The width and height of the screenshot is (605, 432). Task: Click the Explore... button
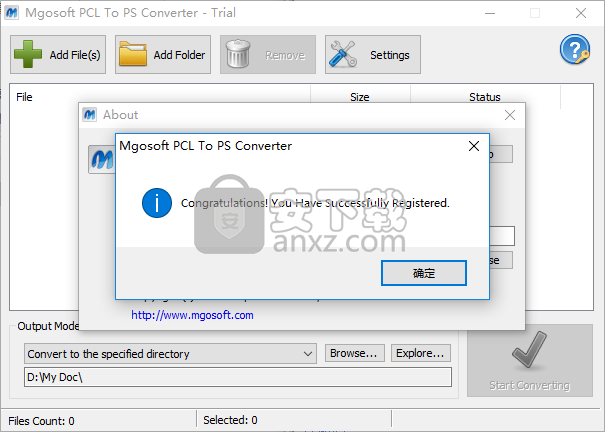point(421,353)
